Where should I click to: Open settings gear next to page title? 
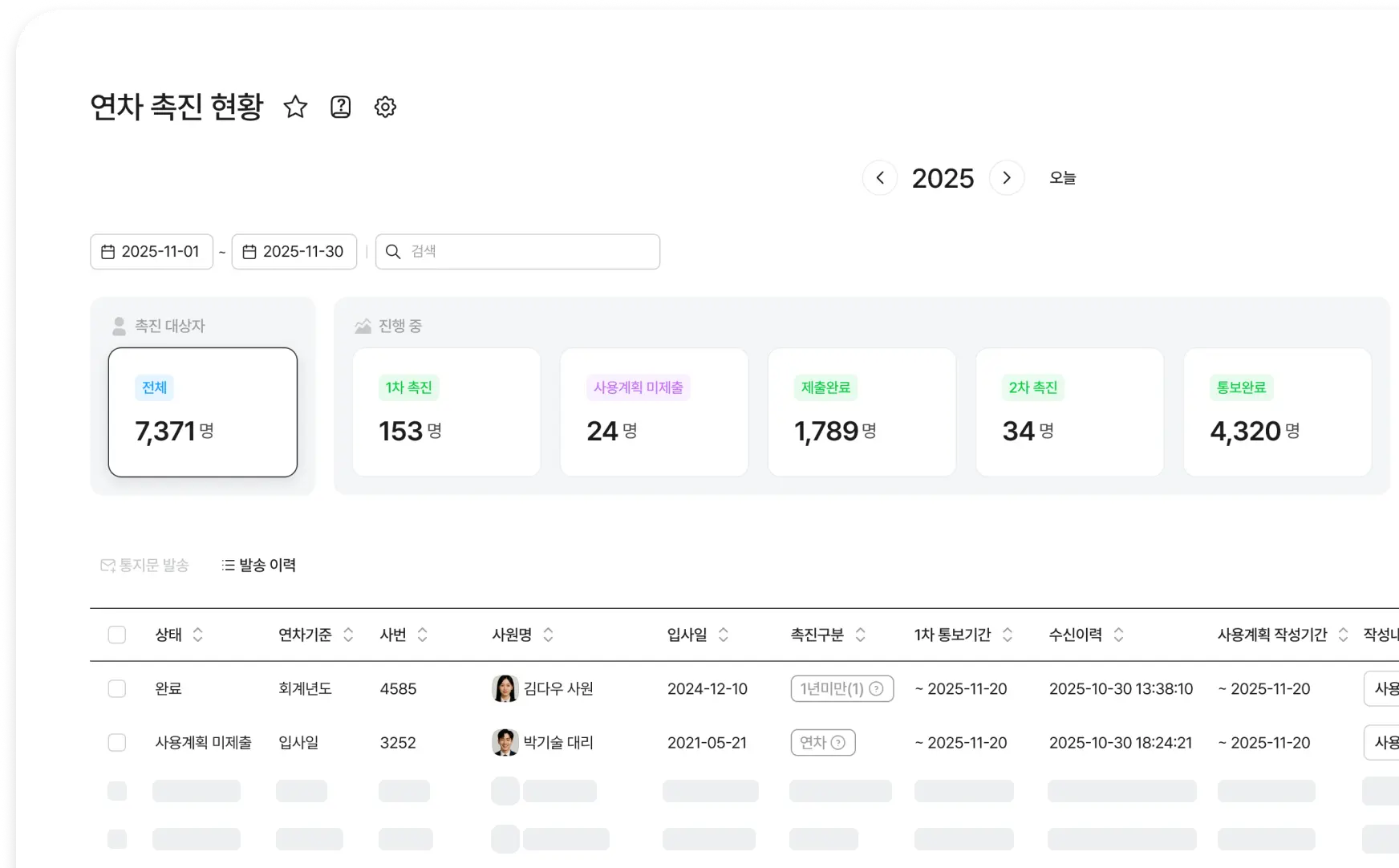pos(386,107)
